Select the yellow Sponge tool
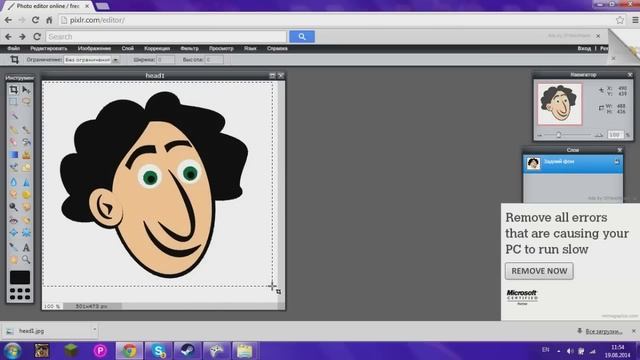 (x=26, y=194)
